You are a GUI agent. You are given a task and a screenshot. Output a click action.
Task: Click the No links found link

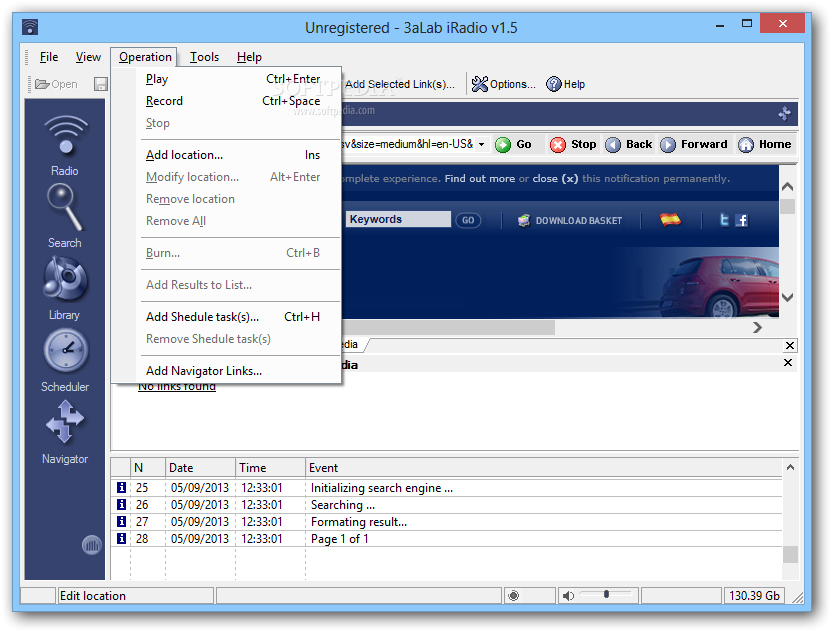(177, 387)
